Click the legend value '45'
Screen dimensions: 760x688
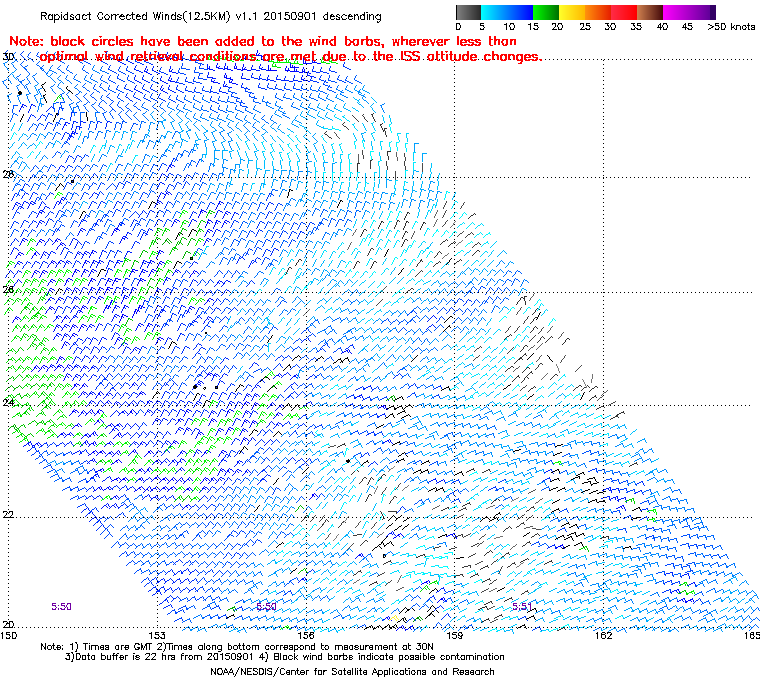(687, 27)
